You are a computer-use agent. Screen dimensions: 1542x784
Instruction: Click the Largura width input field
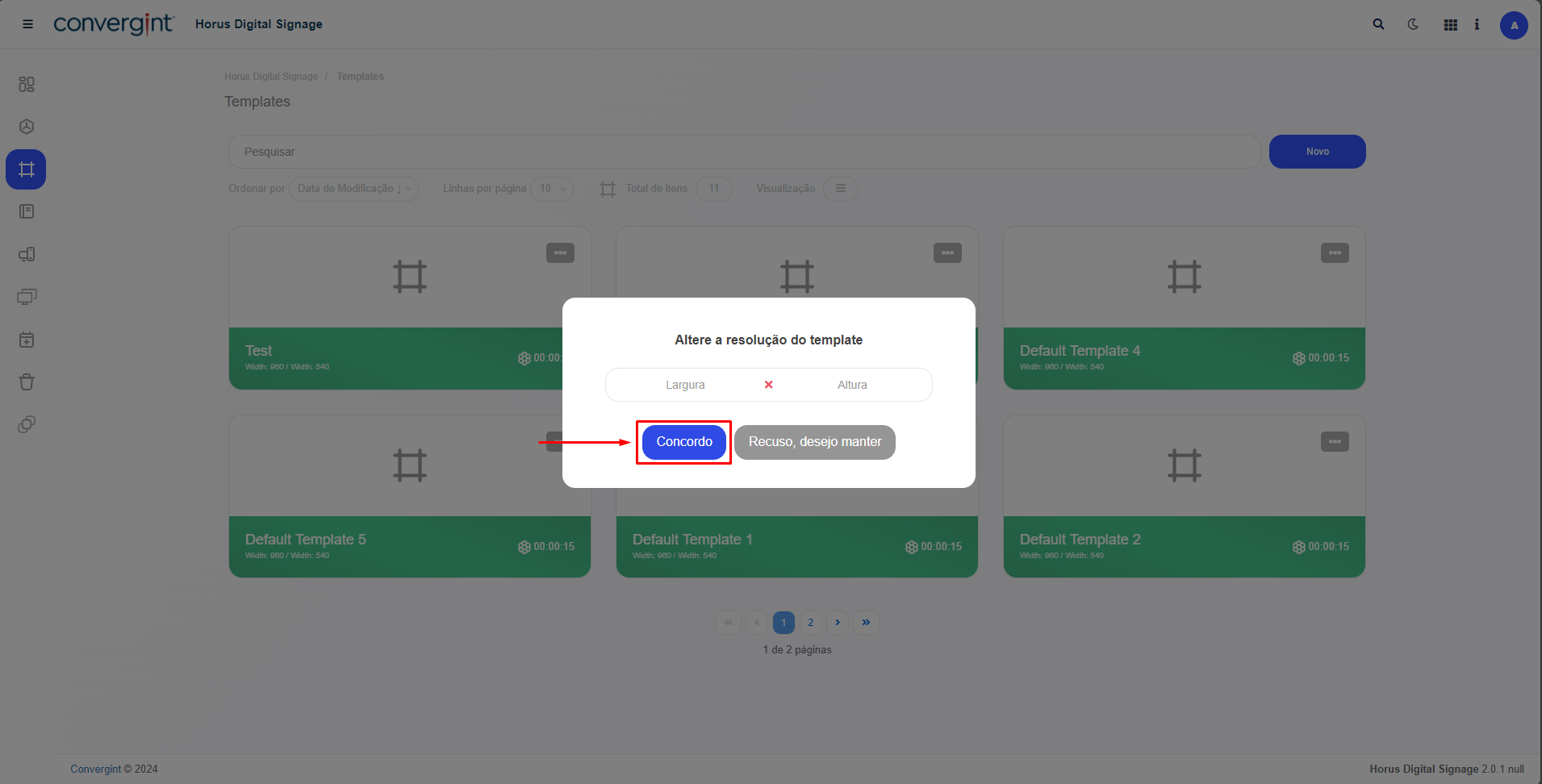pos(685,385)
